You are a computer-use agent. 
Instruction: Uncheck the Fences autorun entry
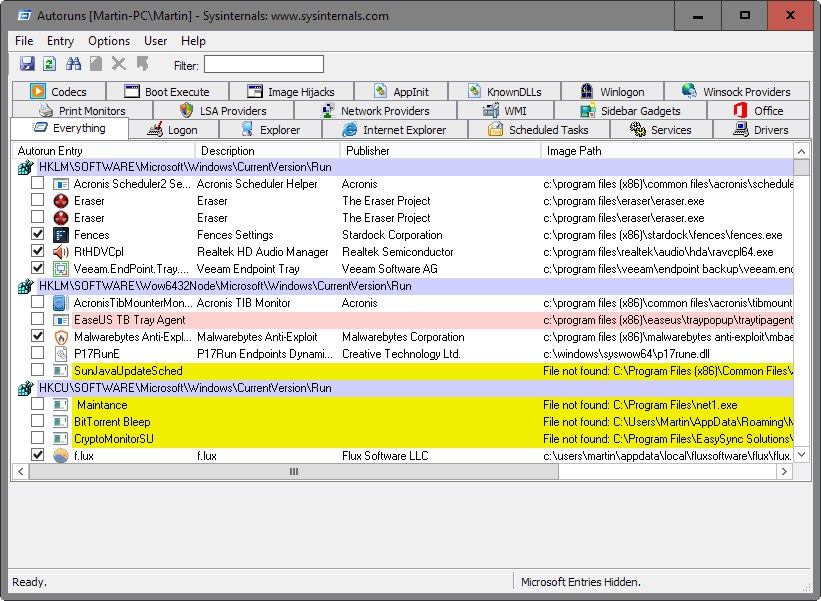[37, 235]
